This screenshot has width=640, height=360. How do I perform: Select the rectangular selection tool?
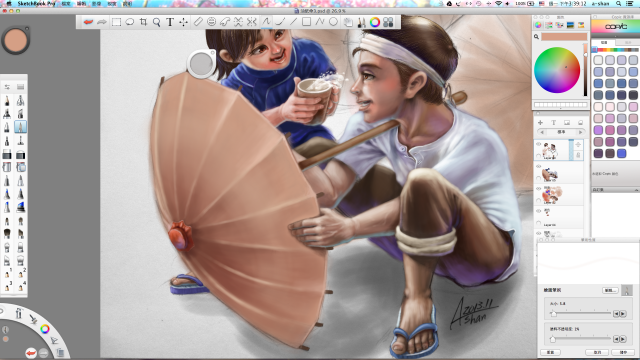coord(116,22)
